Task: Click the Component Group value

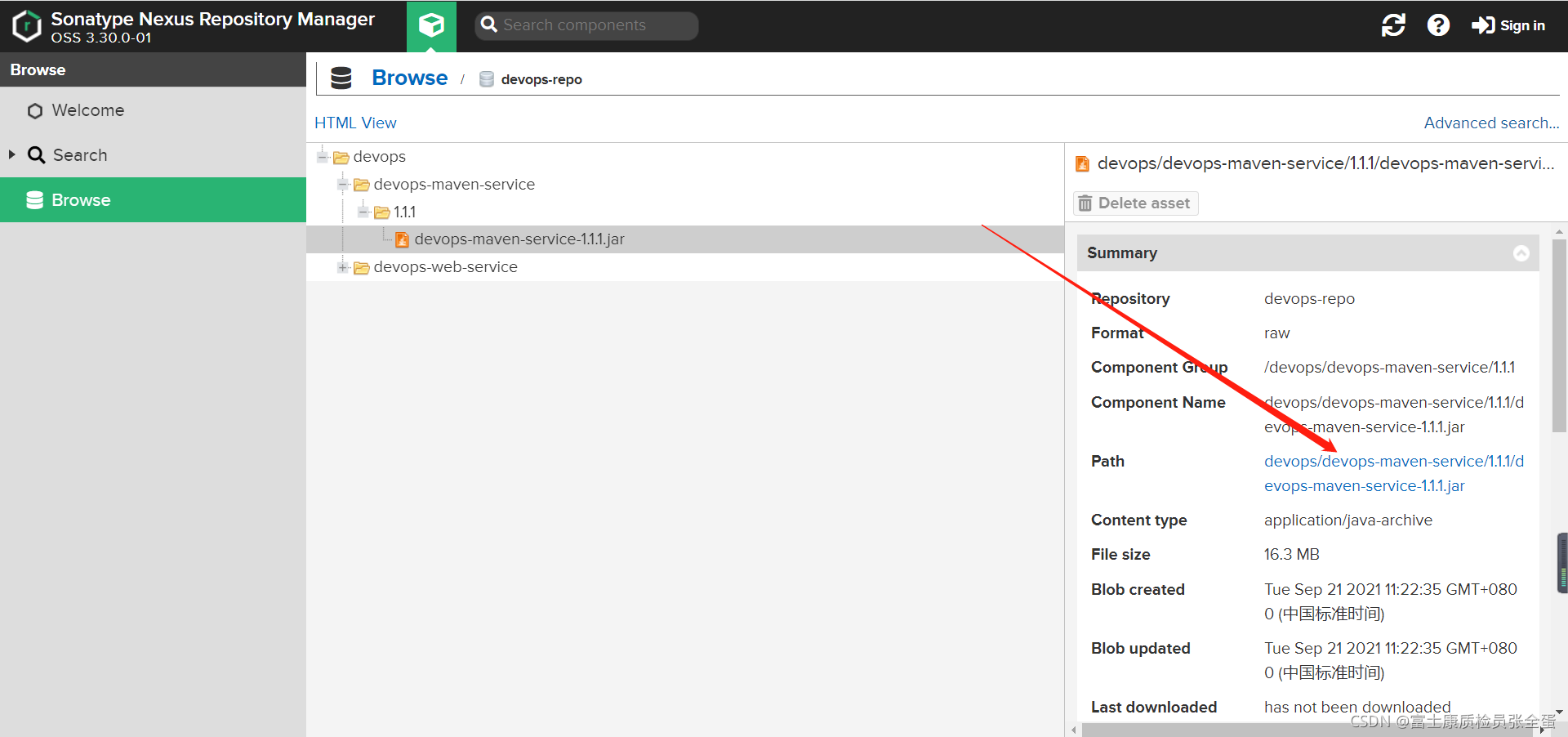Action: [x=1389, y=368]
